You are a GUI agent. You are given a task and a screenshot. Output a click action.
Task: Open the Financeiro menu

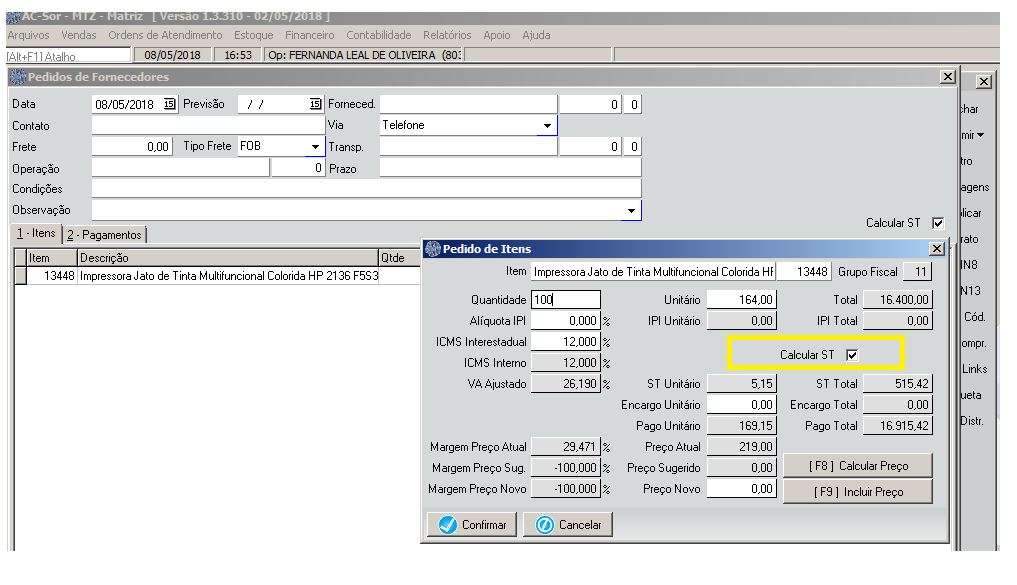click(309, 35)
